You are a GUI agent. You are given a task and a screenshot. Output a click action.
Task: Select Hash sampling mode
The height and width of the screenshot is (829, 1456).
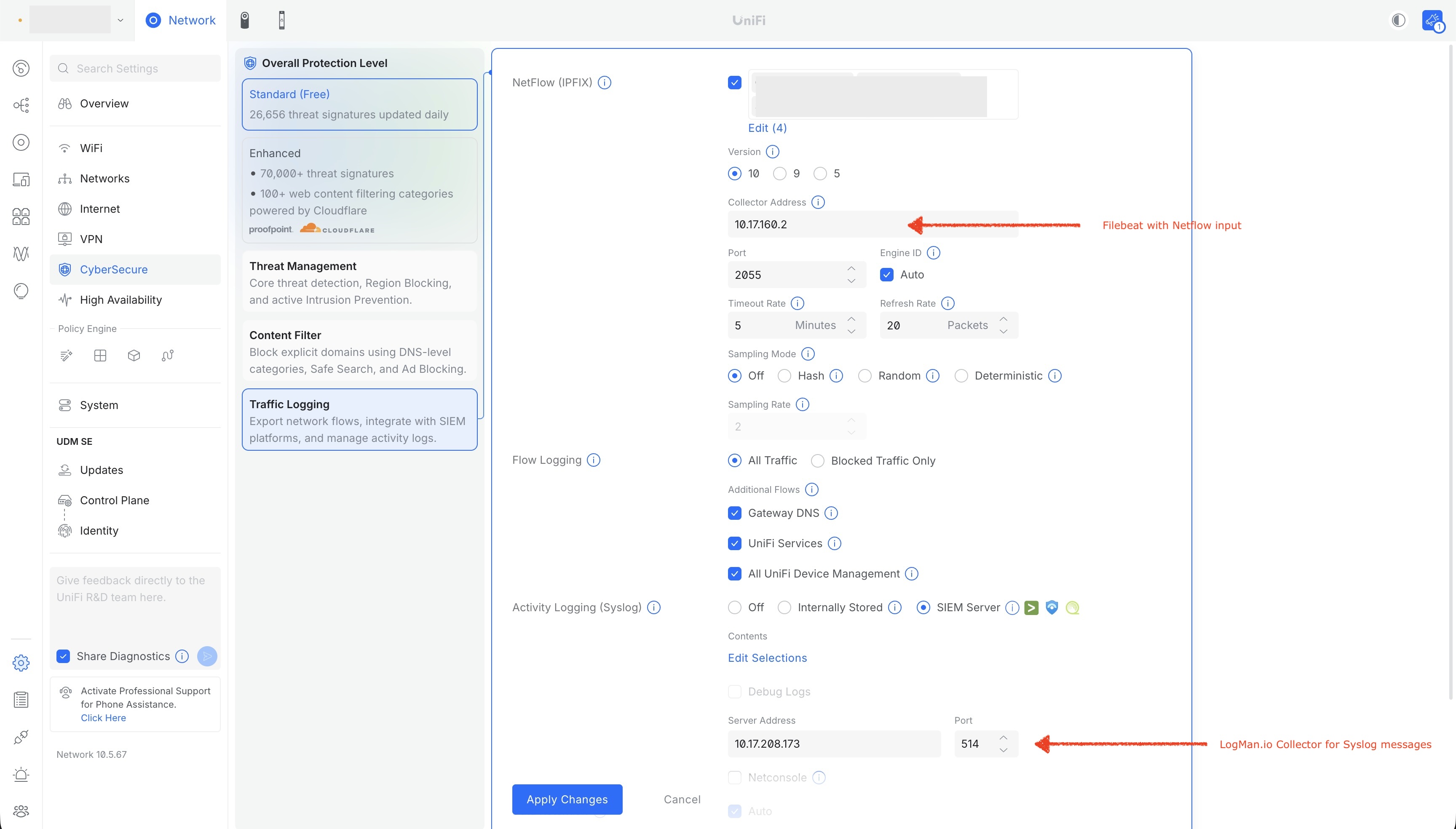point(784,376)
